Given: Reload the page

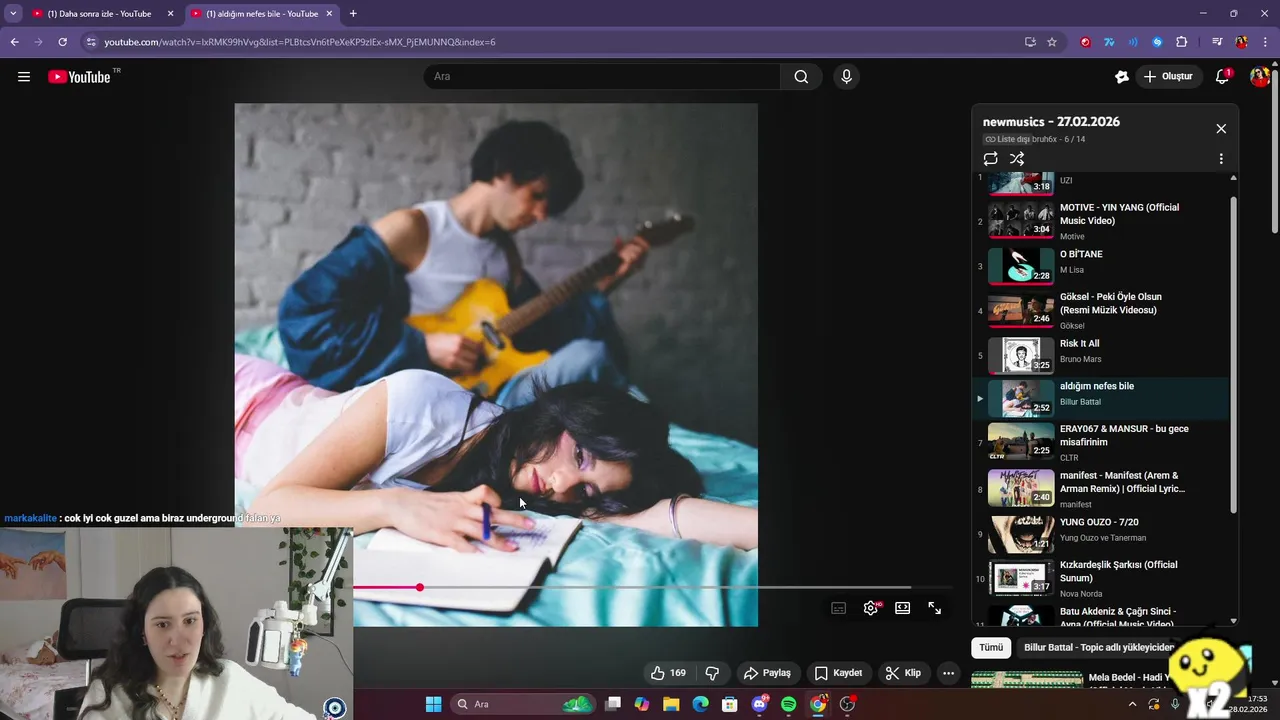Looking at the screenshot, I should coord(62,42).
